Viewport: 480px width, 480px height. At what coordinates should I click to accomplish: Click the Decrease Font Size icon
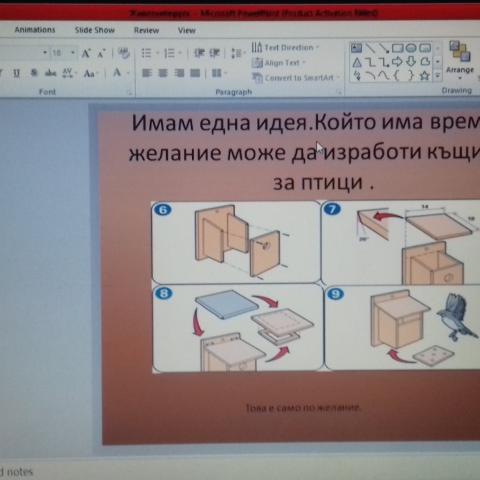click(x=101, y=53)
